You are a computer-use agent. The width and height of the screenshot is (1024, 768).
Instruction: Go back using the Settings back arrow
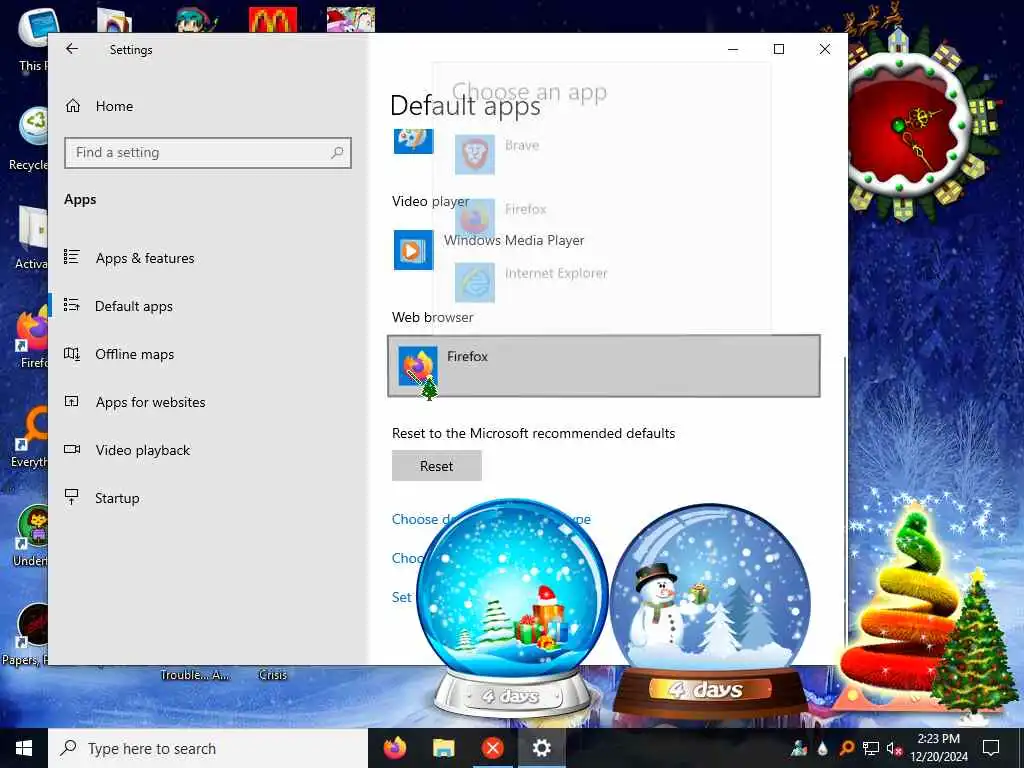pos(72,49)
